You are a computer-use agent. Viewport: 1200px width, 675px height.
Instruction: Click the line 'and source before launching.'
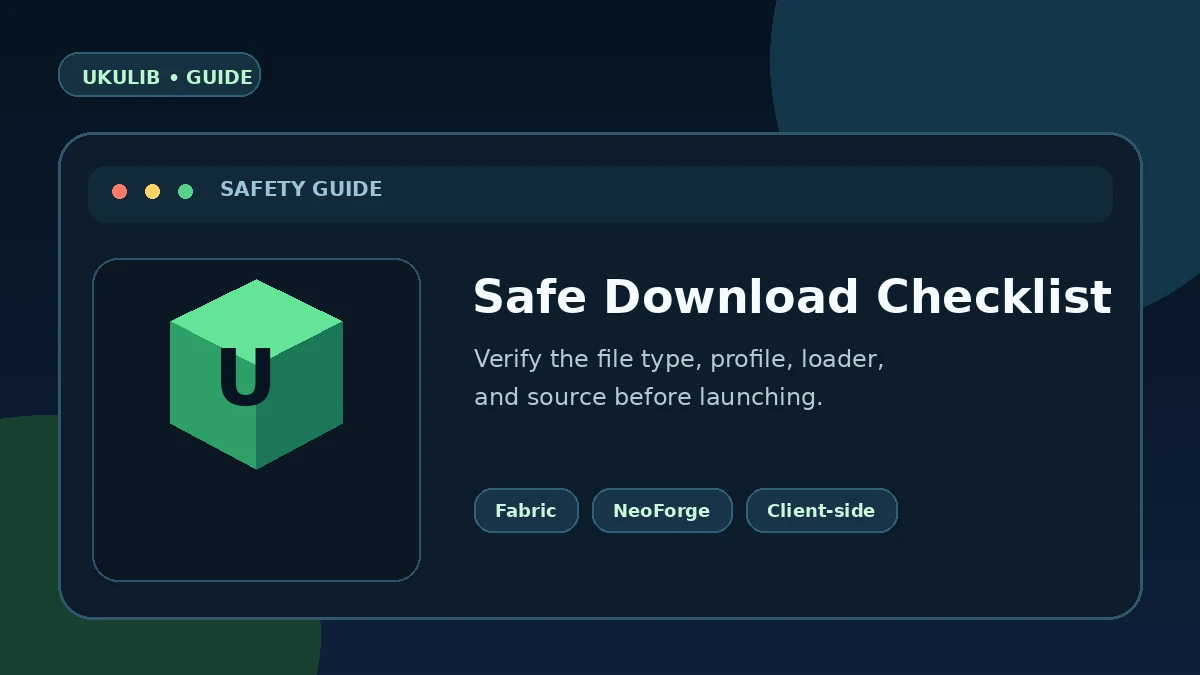pyautogui.click(x=648, y=397)
